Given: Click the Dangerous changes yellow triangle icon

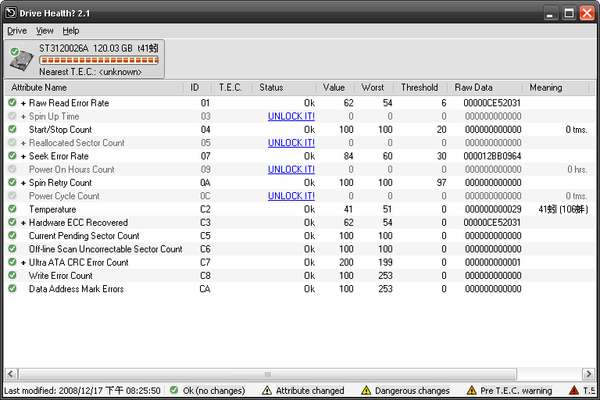Looking at the screenshot, I should coord(366,390).
